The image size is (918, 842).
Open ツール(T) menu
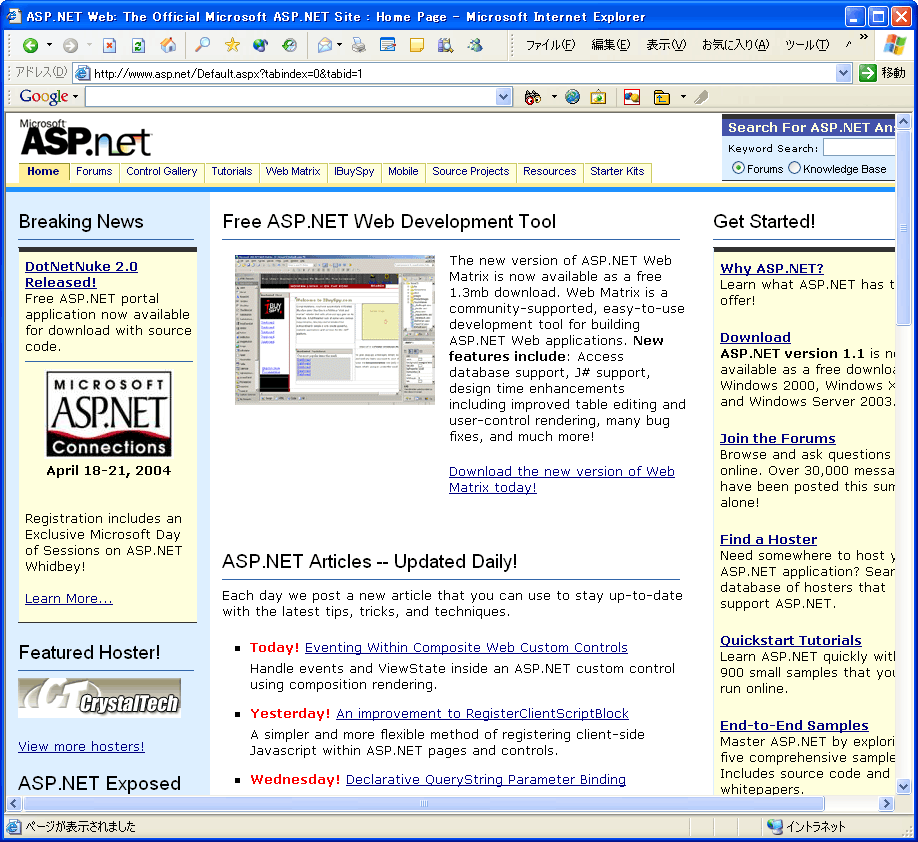807,45
